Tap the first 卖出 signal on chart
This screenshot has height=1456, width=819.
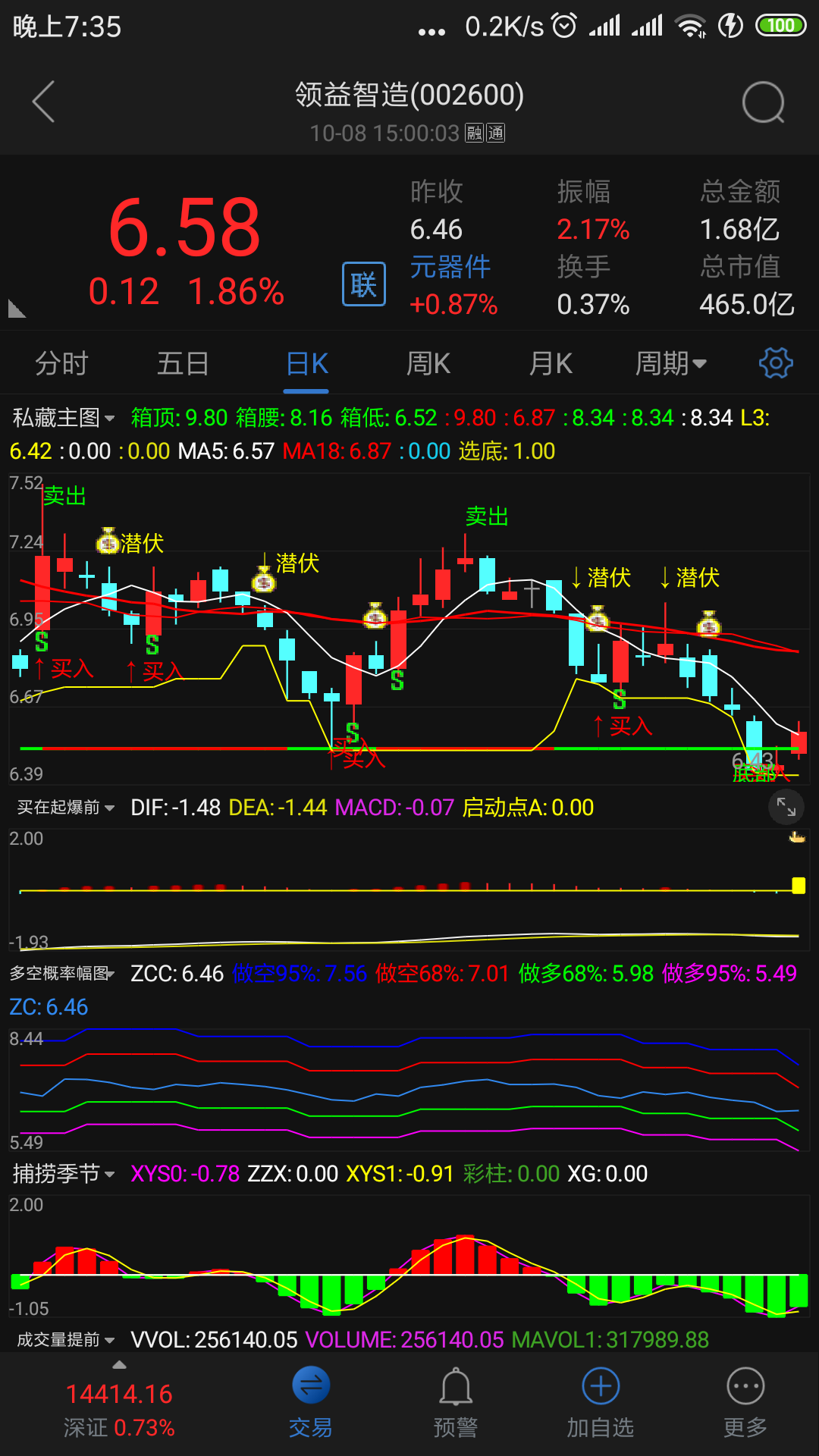64,497
